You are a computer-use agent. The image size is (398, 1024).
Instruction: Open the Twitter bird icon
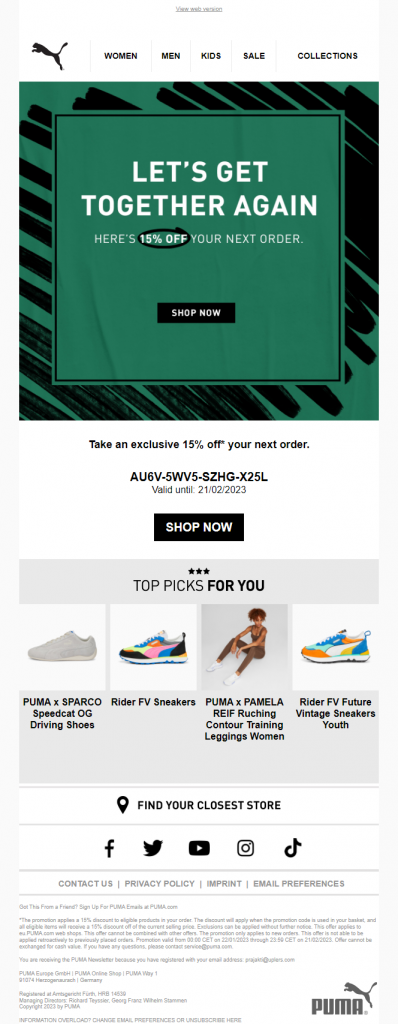pyautogui.click(x=153, y=848)
